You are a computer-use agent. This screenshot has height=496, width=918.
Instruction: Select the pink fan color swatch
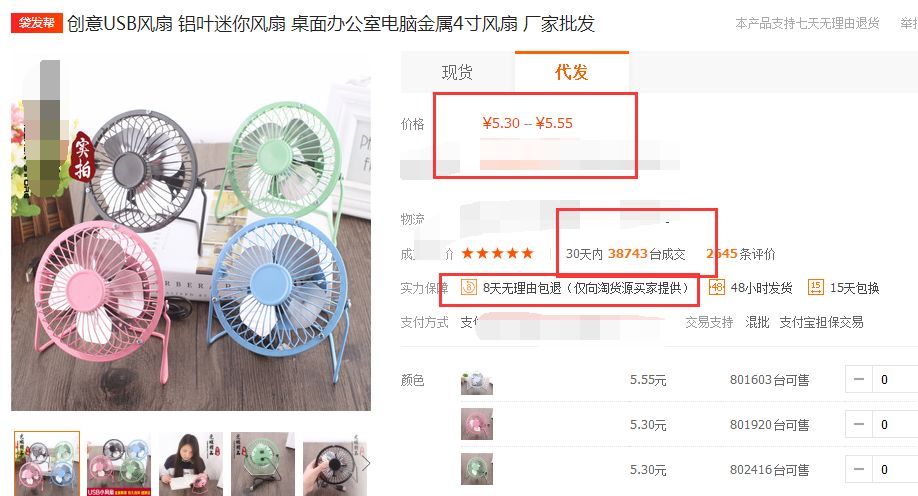[477, 425]
